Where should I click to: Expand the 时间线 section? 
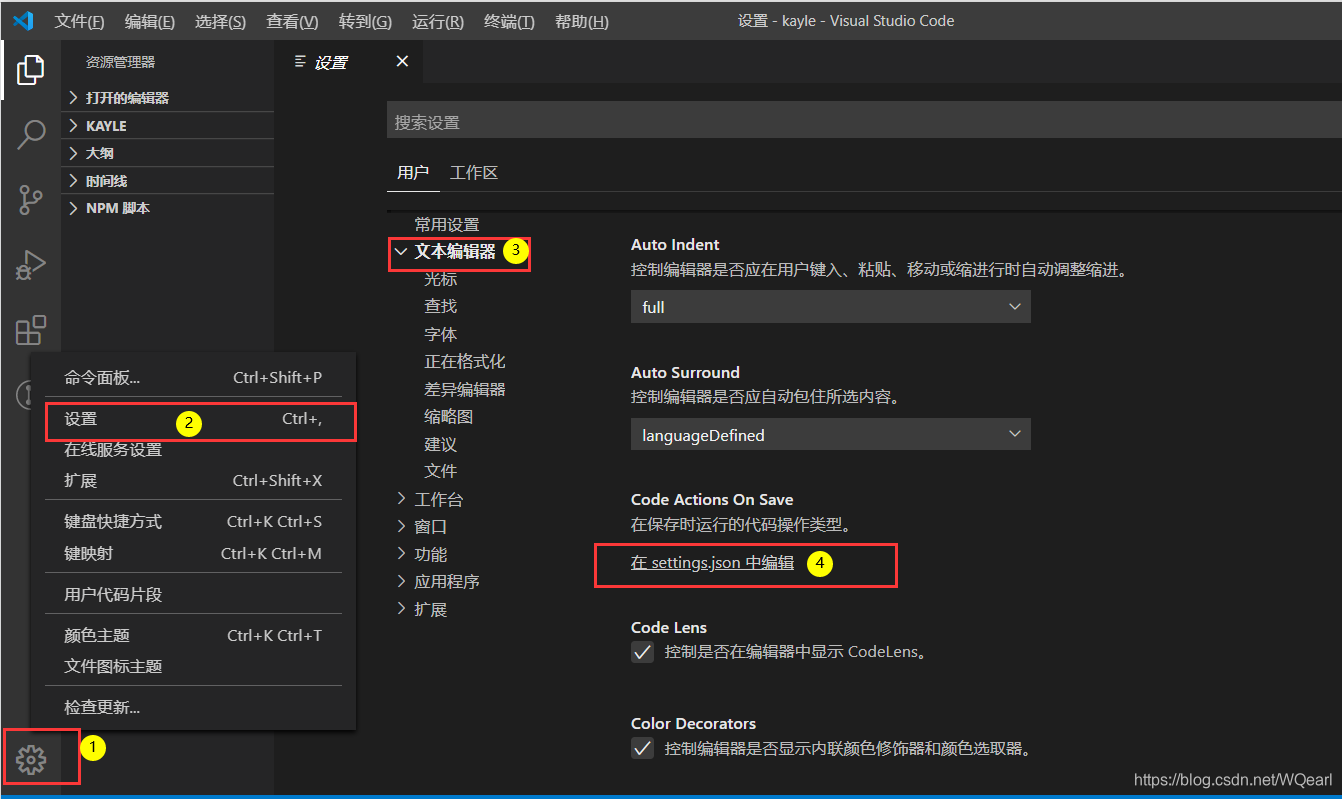(167, 181)
